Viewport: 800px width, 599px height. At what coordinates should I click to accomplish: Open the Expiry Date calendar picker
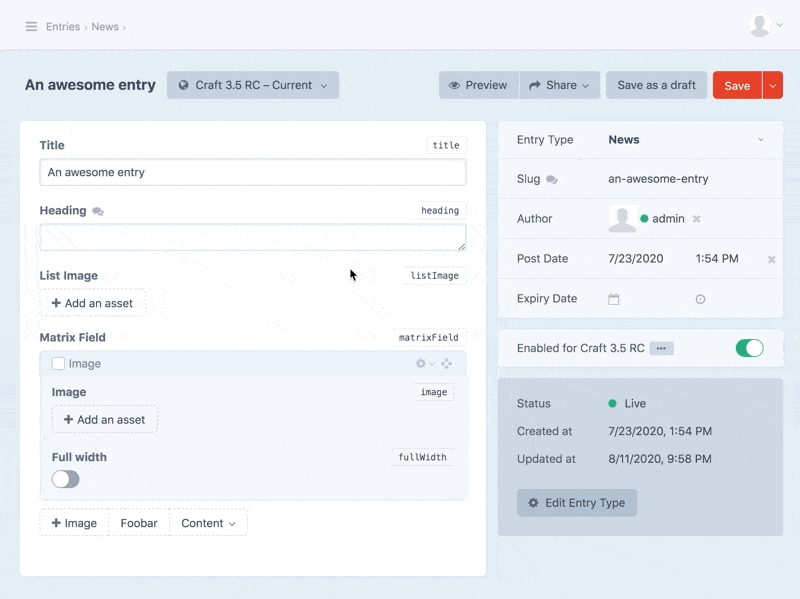(614, 299)
